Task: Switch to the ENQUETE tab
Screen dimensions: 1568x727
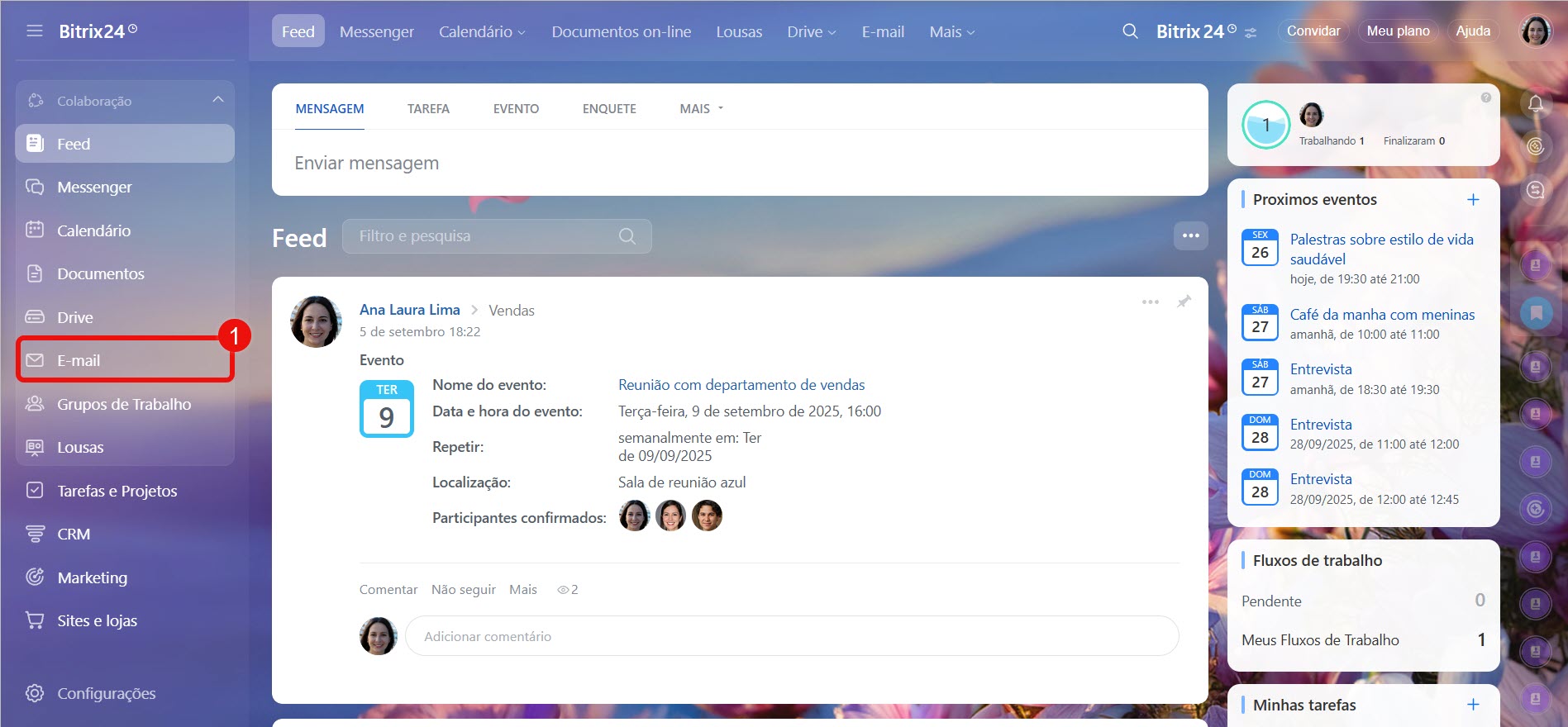Action: pos(608,109)
